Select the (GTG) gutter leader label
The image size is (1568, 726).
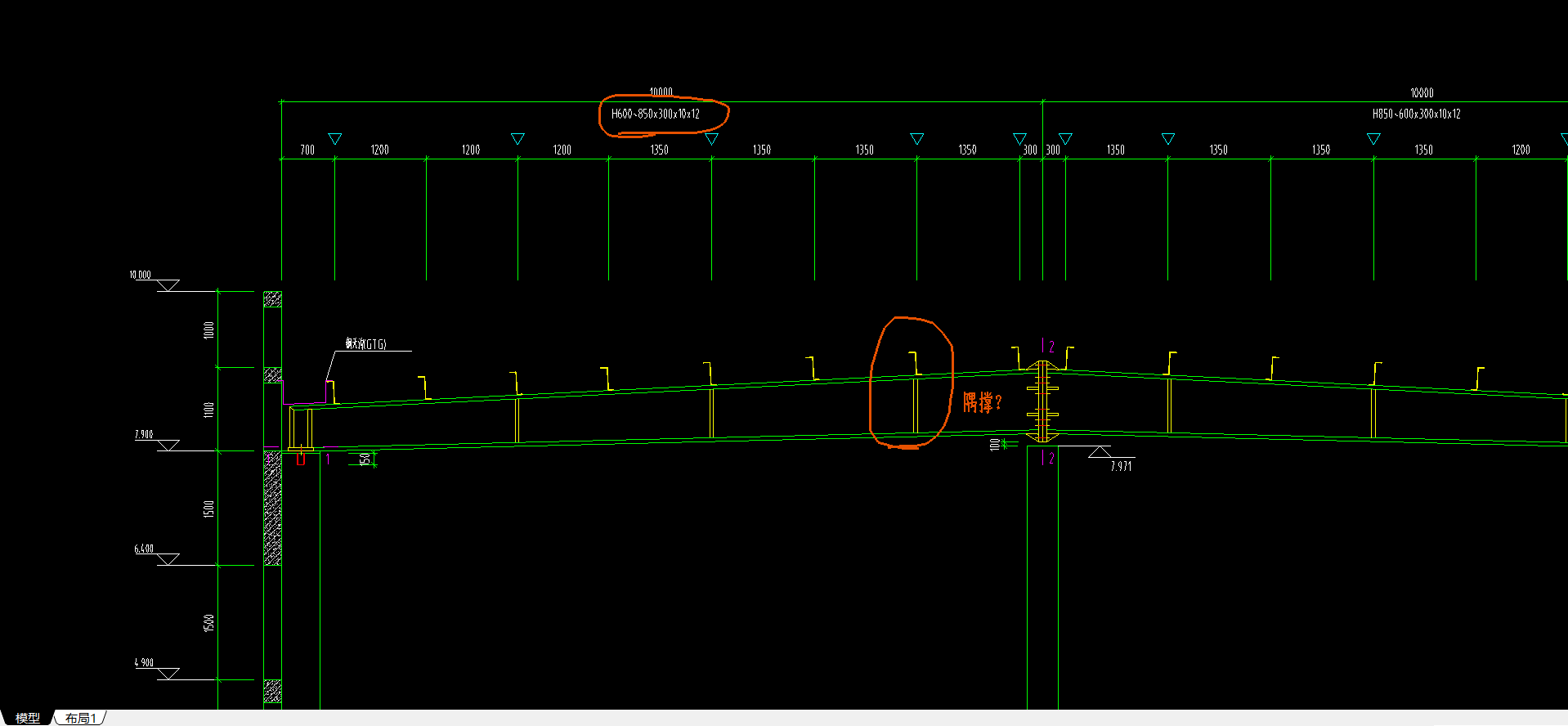pyautogui.click(x=365, y=344)
